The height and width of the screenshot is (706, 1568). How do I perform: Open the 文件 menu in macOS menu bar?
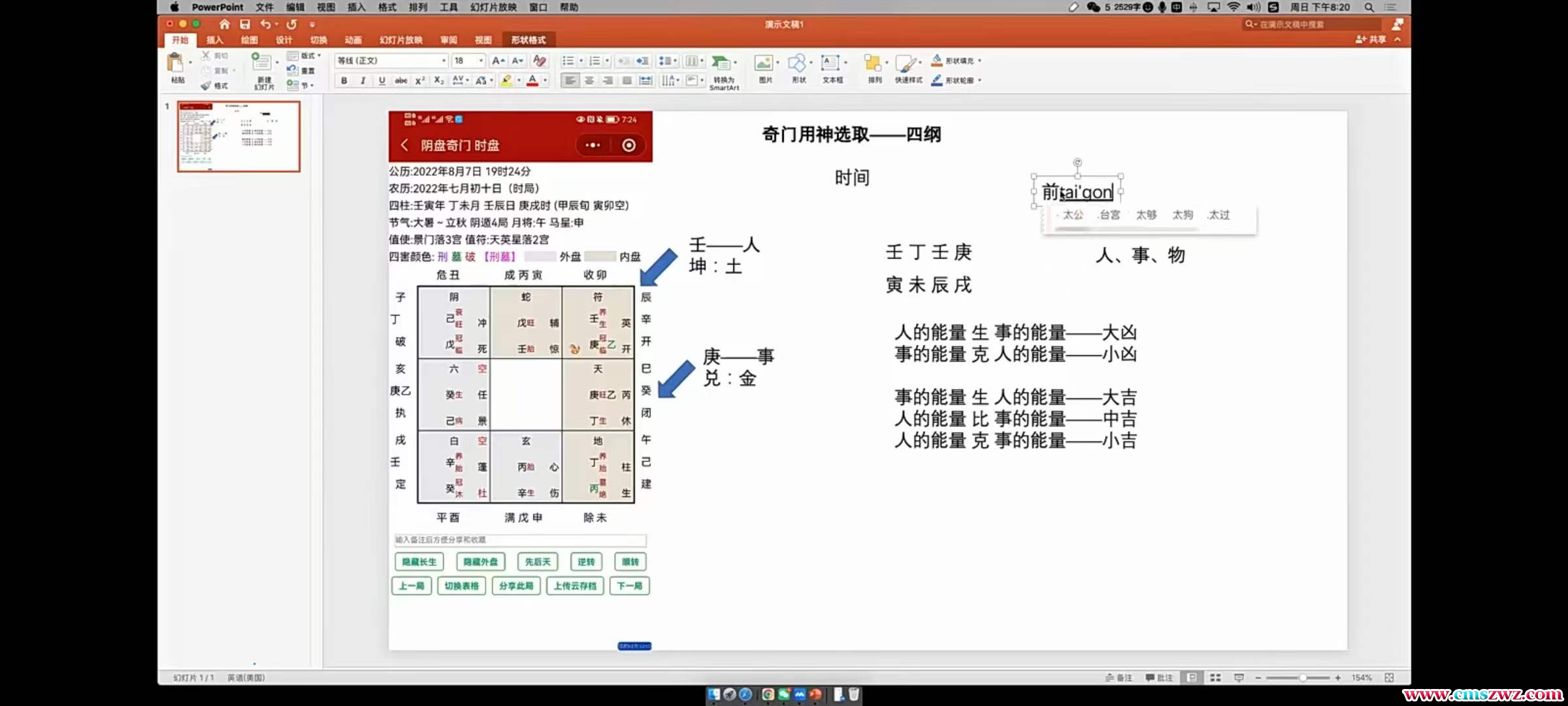point(265,7)
